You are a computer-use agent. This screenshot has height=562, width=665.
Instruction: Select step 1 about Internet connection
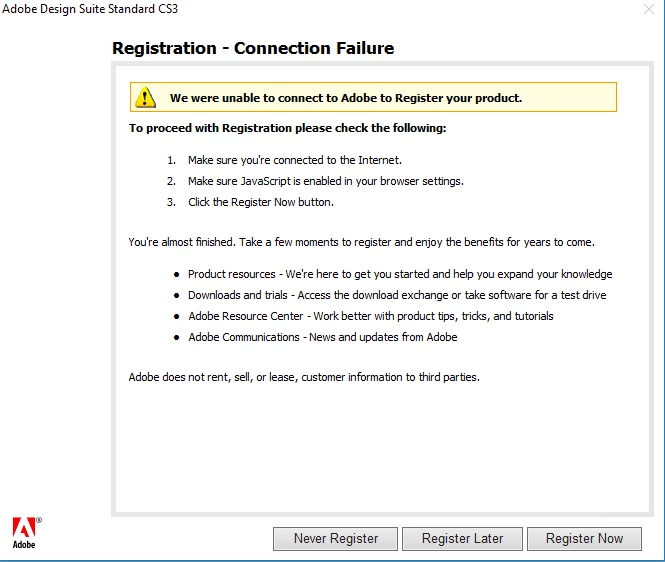[x=295, y=160]
